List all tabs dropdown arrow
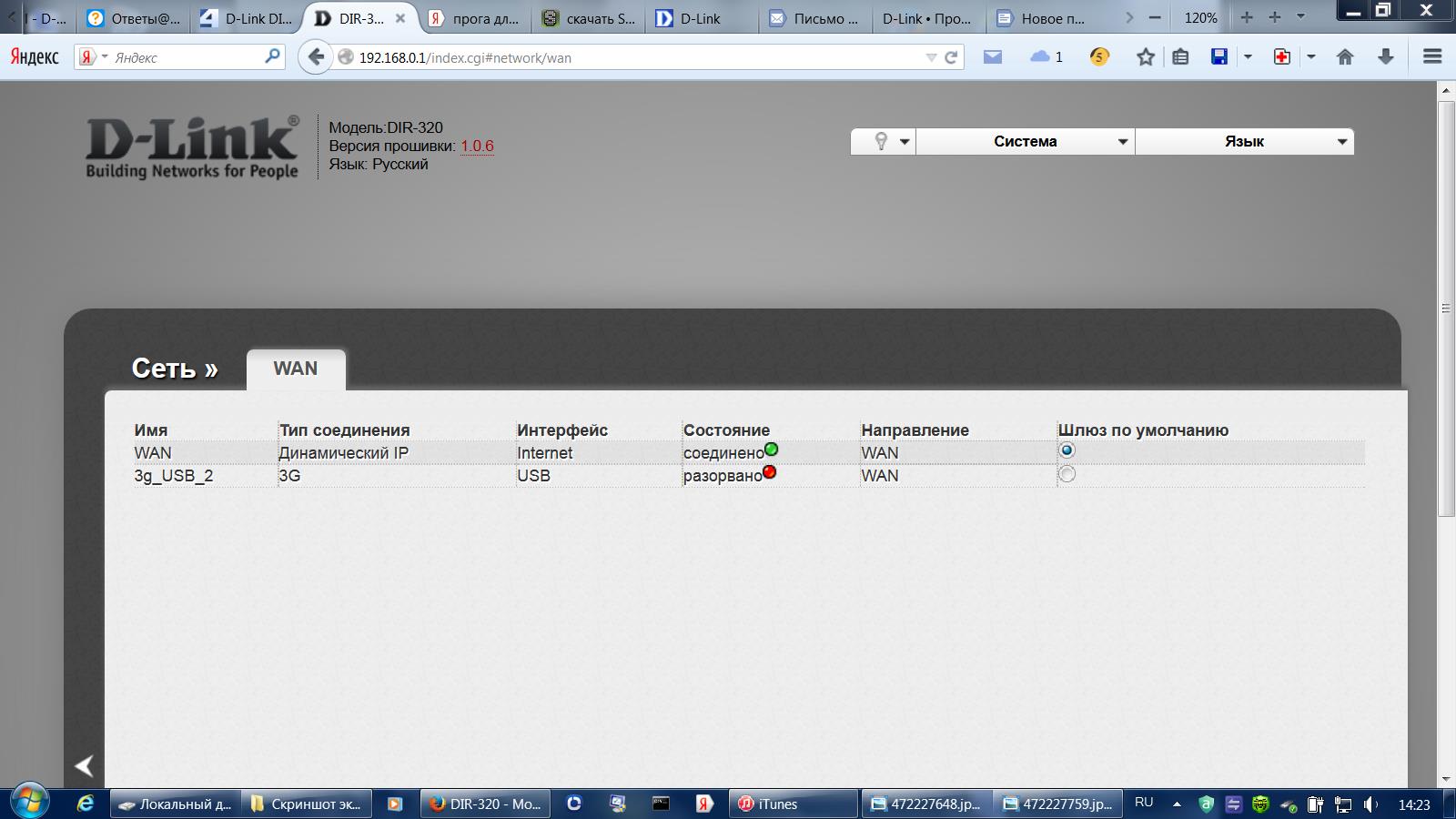 coord(1301,17)
